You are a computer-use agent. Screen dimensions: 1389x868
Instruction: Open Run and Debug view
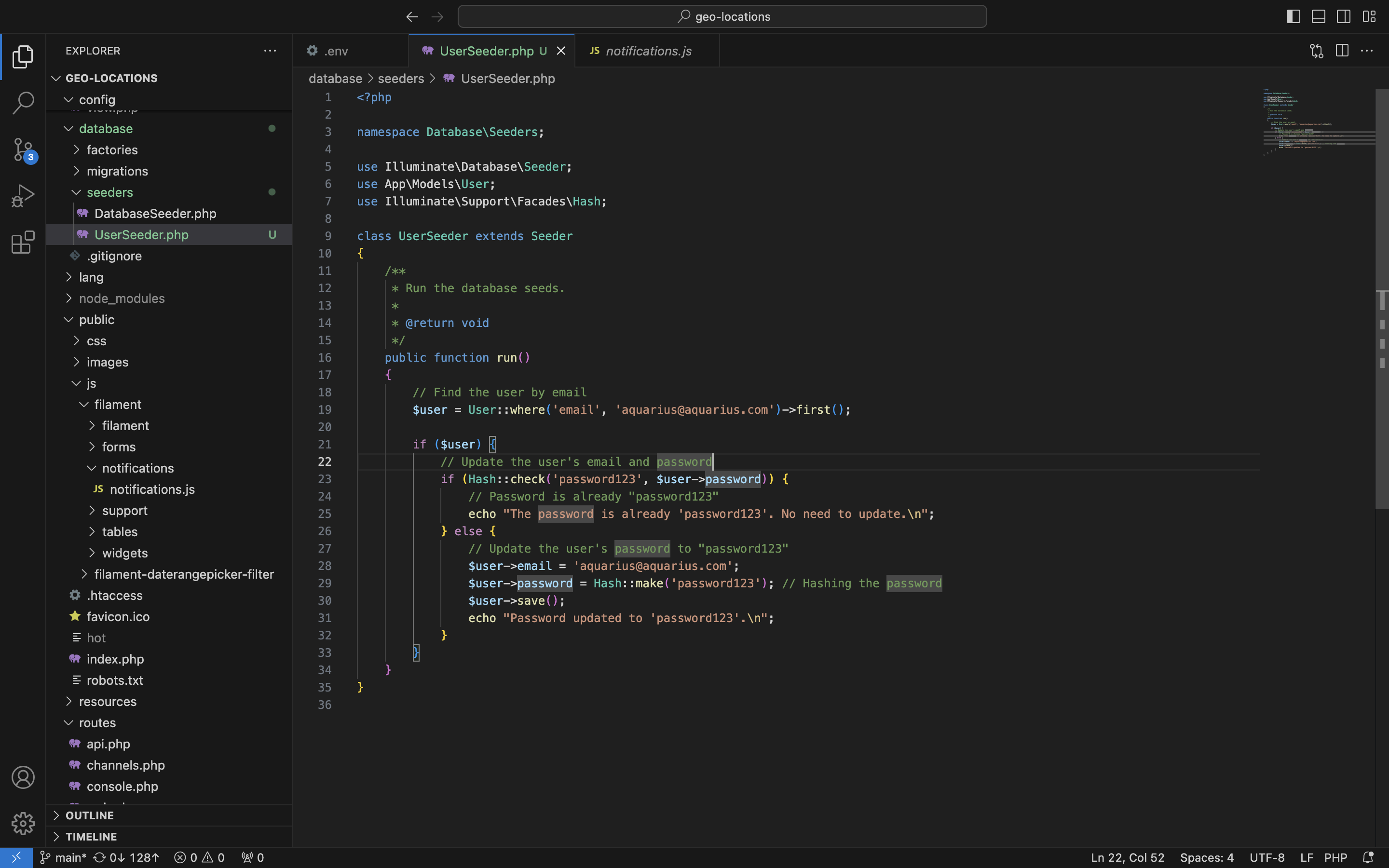23,196
